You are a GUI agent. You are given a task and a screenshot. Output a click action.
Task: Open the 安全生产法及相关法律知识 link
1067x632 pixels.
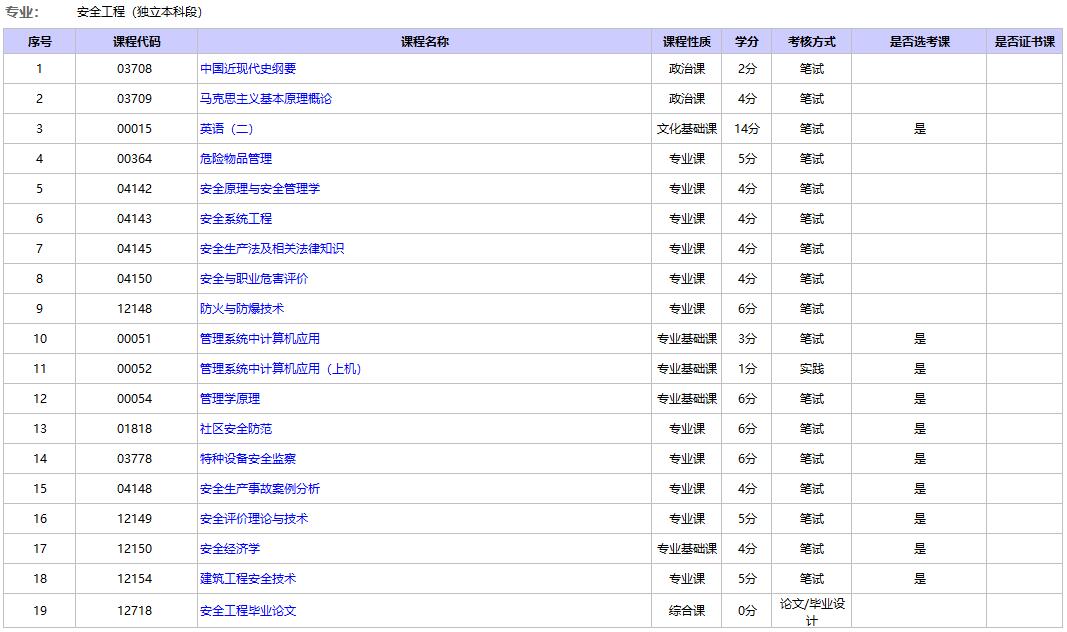tap(272, 248)
